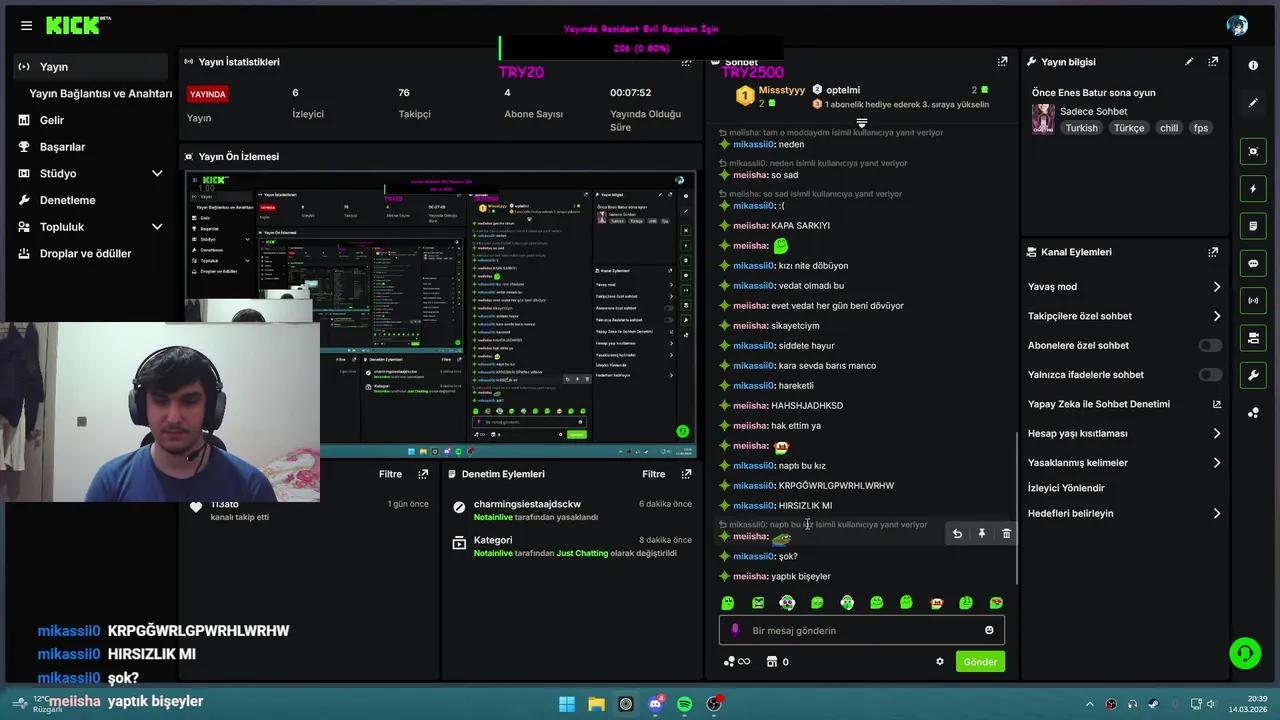Screen dimensions: 1280x720
Task: Open the emoji picker in message box
Action: pyautogui.click(x=989, y=630)
